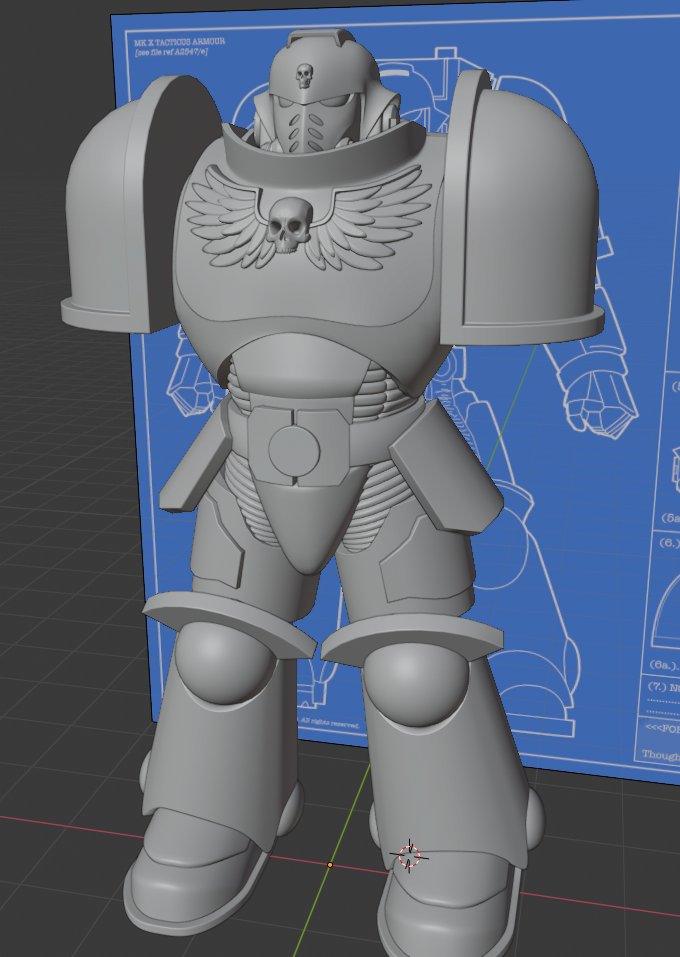Image resolution: width=680 pixels, height=957 pixels.
Task: Select the round belt buckle disc
Action: [x=294, y=450]
